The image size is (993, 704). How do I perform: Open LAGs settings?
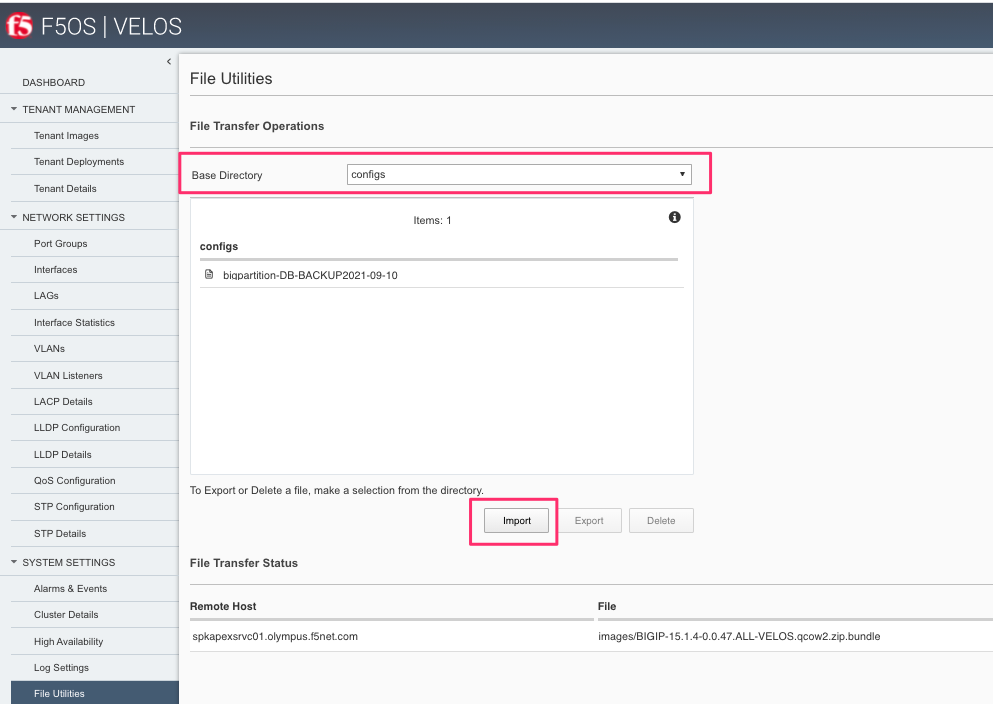tap(46, 296)
